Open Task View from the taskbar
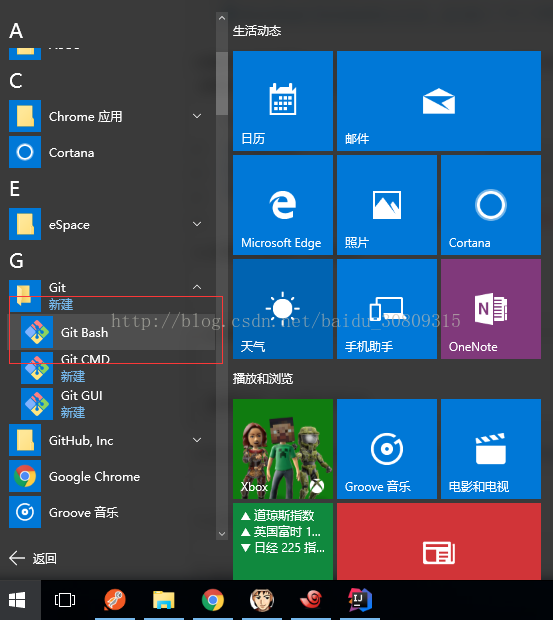This screenshot has width=553, height=620. coord(65,600)
